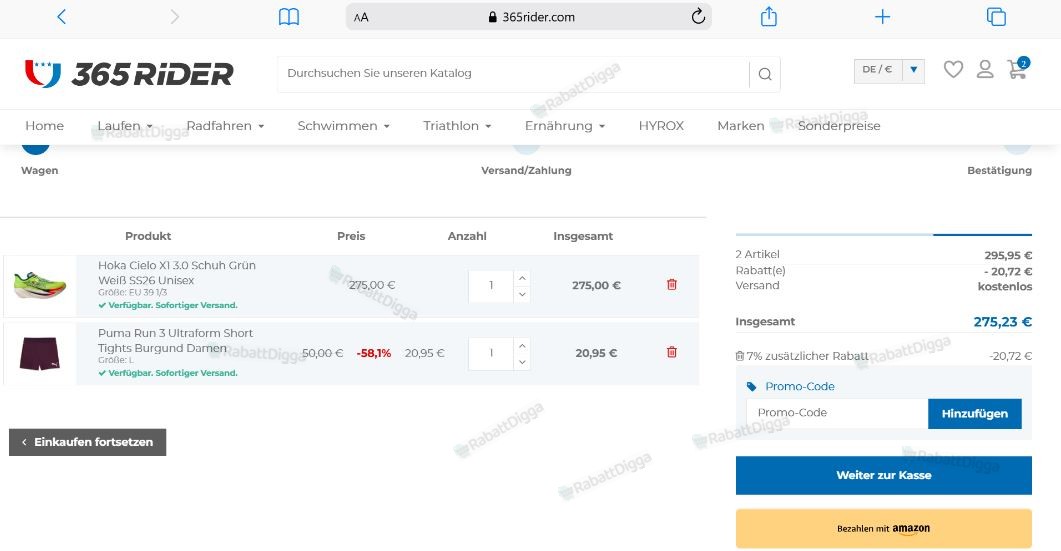Decrease quantity of Hoka Cielo X1
Viewport: 1061px width, 551px height.
pos(522,294)
